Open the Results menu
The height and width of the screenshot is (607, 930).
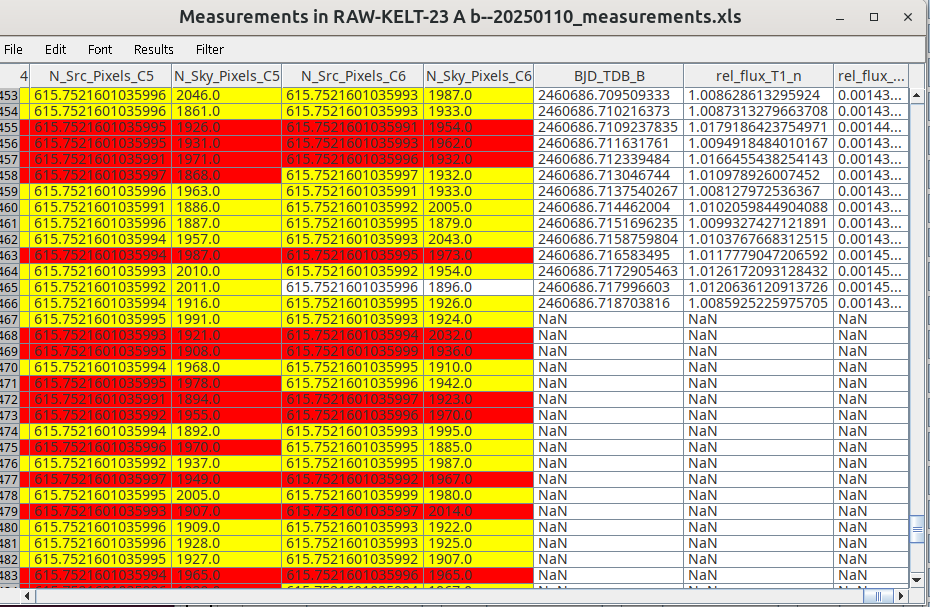pyautogui.click(x=153, y=49)
